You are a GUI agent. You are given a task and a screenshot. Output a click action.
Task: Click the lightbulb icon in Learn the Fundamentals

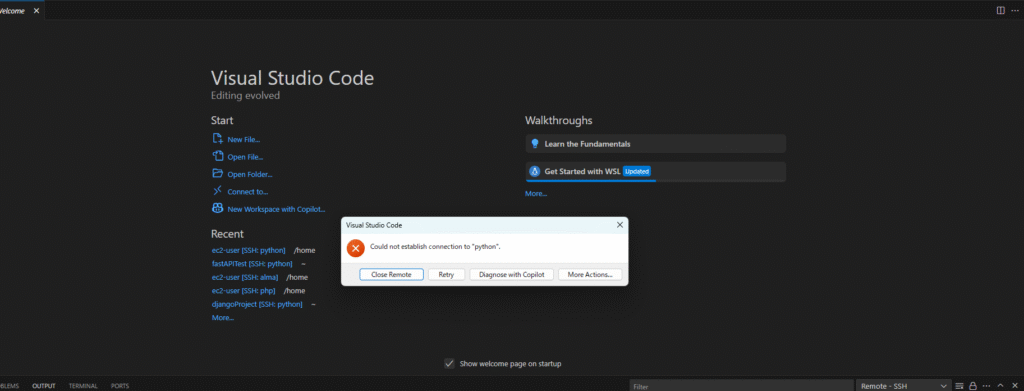(535, 144)
